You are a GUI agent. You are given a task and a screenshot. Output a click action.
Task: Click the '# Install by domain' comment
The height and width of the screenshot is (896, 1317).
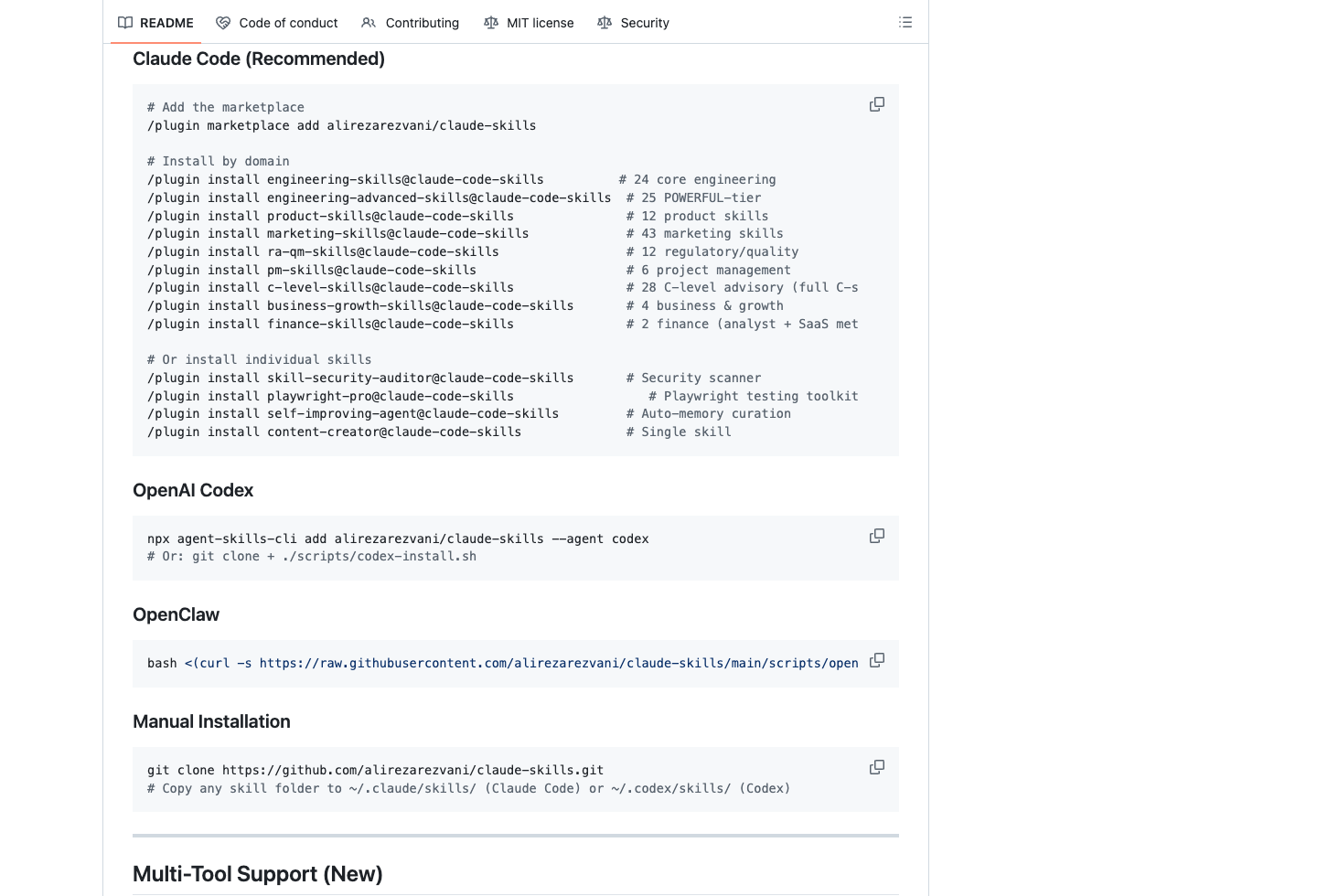point(219,161)
